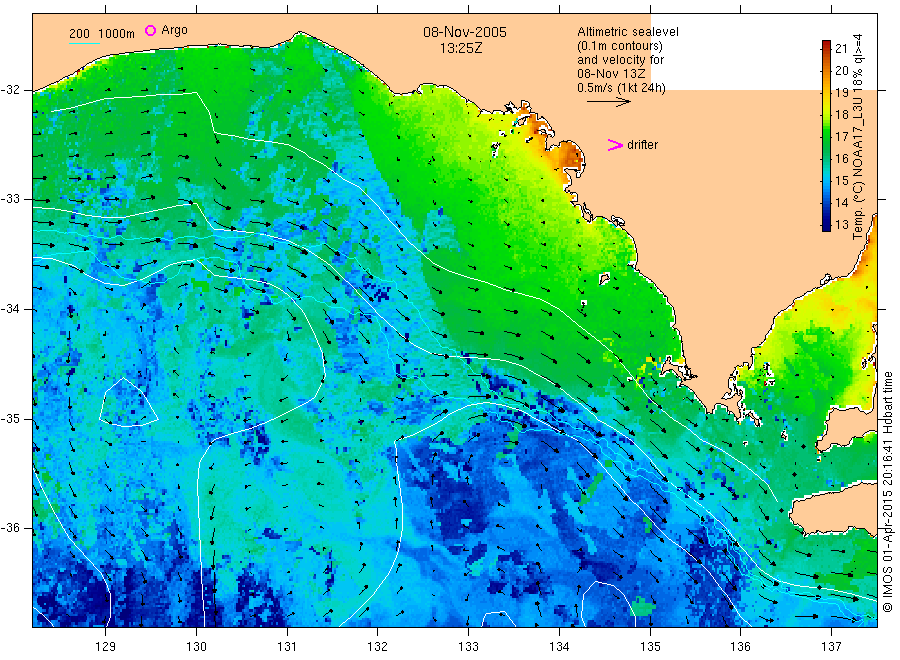The height and width of the screenshot is (660, 900).
Task: Click the longitude label 129
Action: click(x=106, y=647)
